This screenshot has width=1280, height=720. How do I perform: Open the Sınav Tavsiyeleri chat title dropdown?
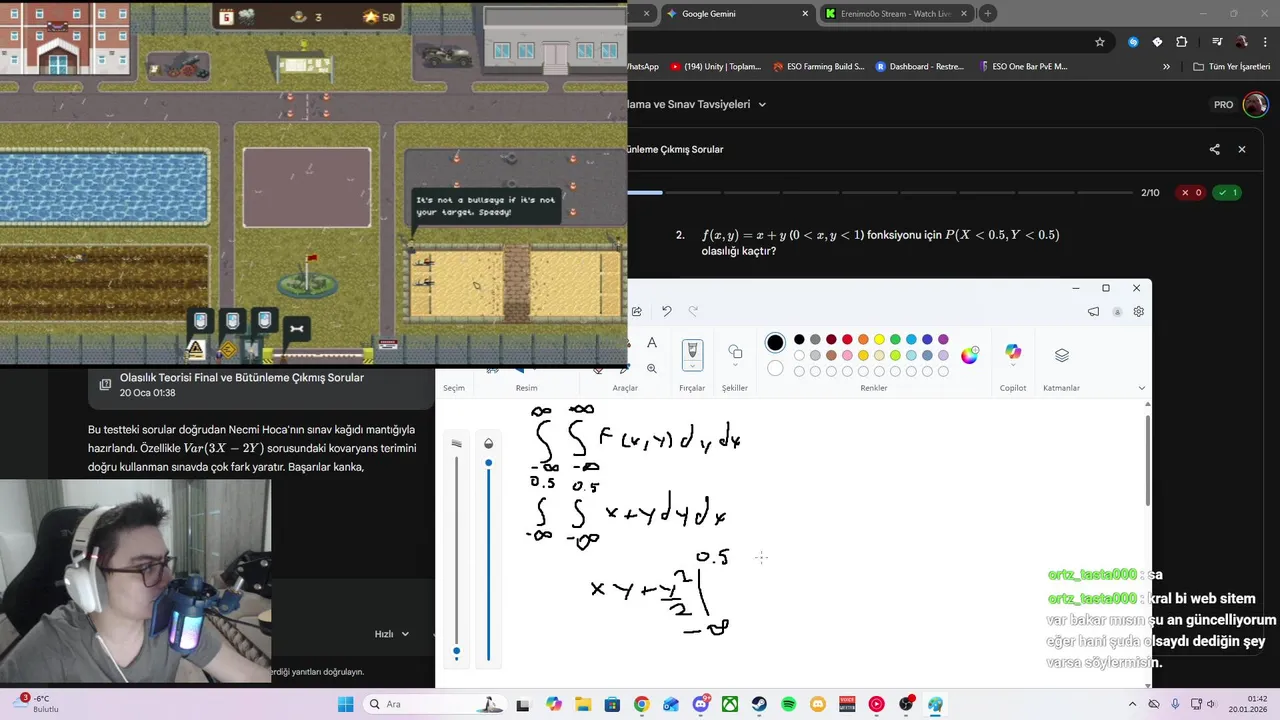click(762, 104)
